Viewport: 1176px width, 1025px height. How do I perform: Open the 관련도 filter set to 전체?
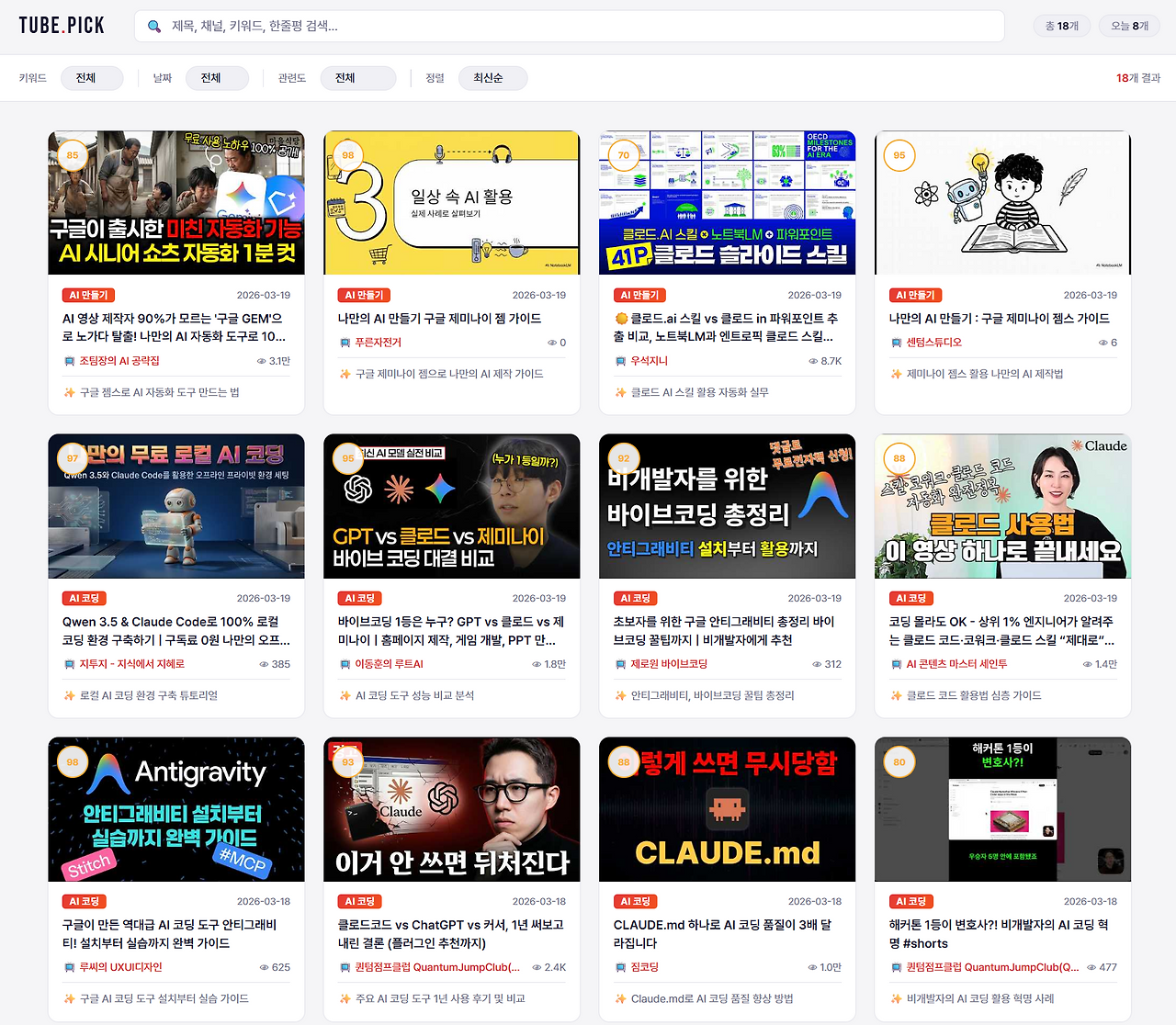pos(358,78)
